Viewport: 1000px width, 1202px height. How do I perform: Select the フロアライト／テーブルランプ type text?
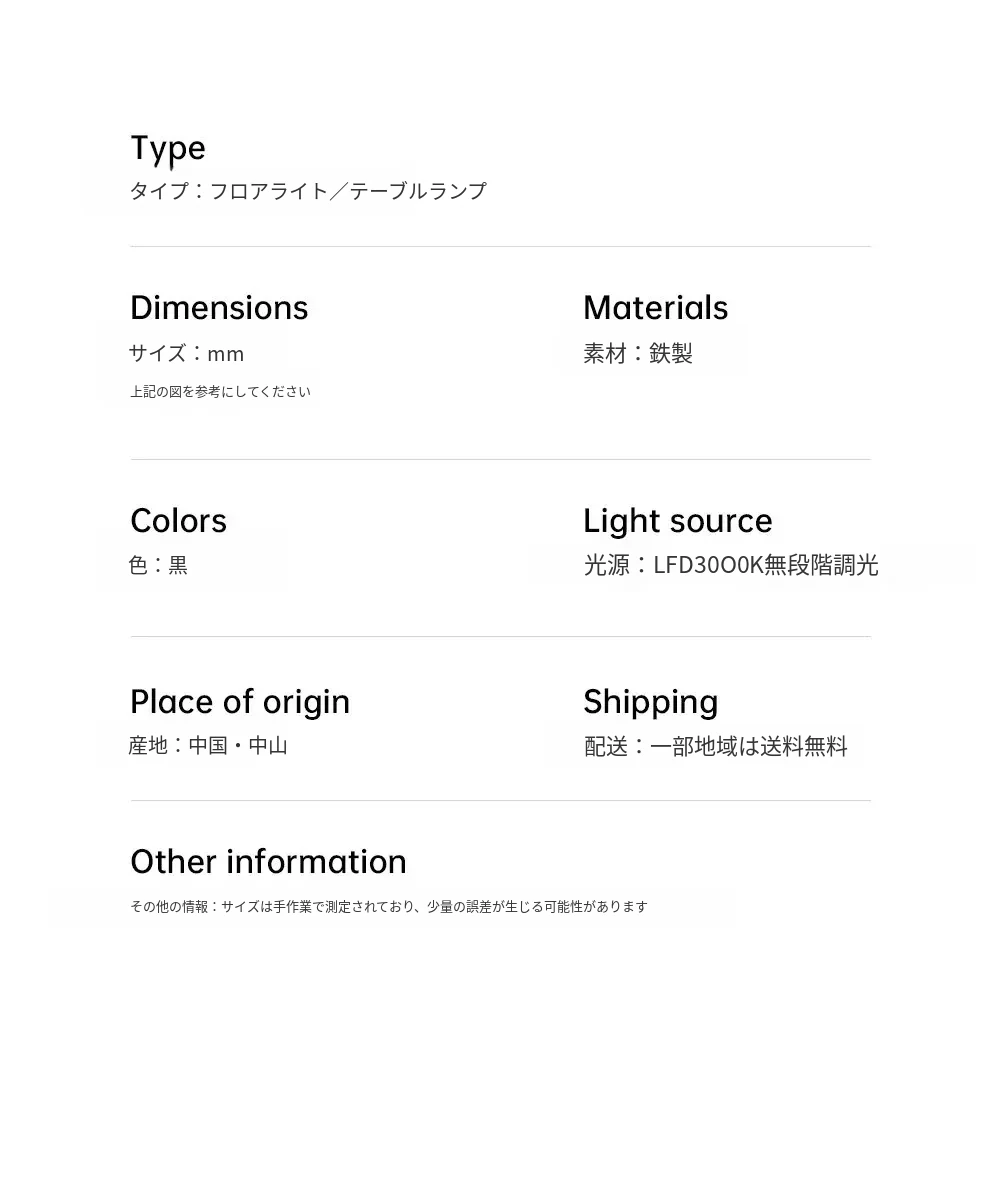click(308, 191)
